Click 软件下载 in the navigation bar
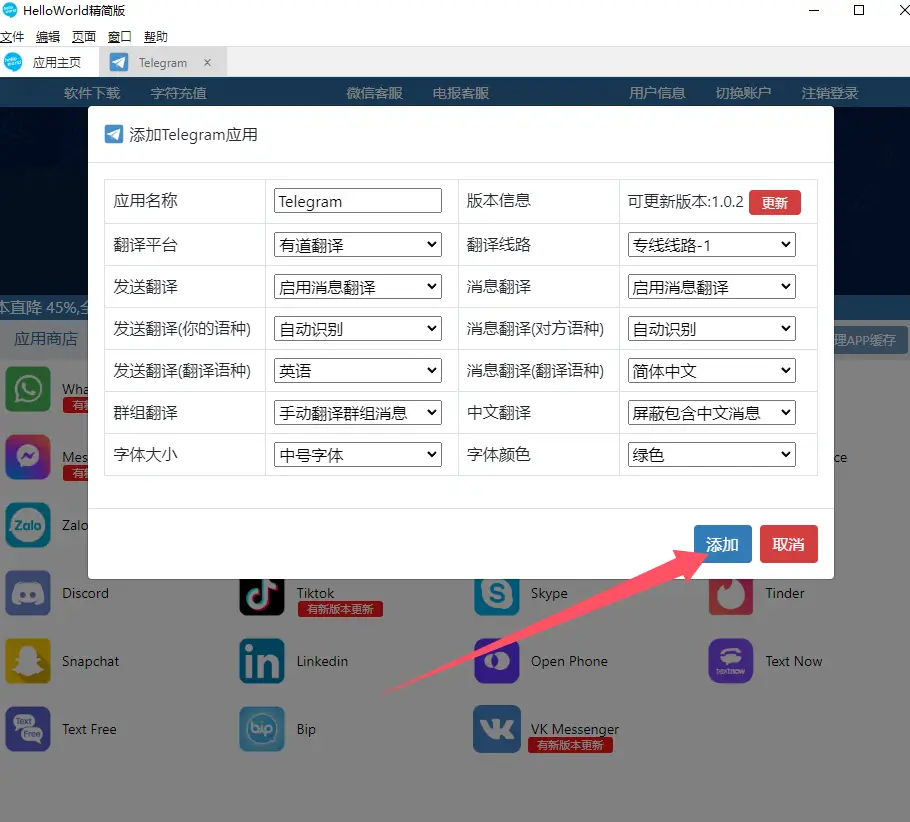Screen dimensions: 910x822 click(92, 93)
